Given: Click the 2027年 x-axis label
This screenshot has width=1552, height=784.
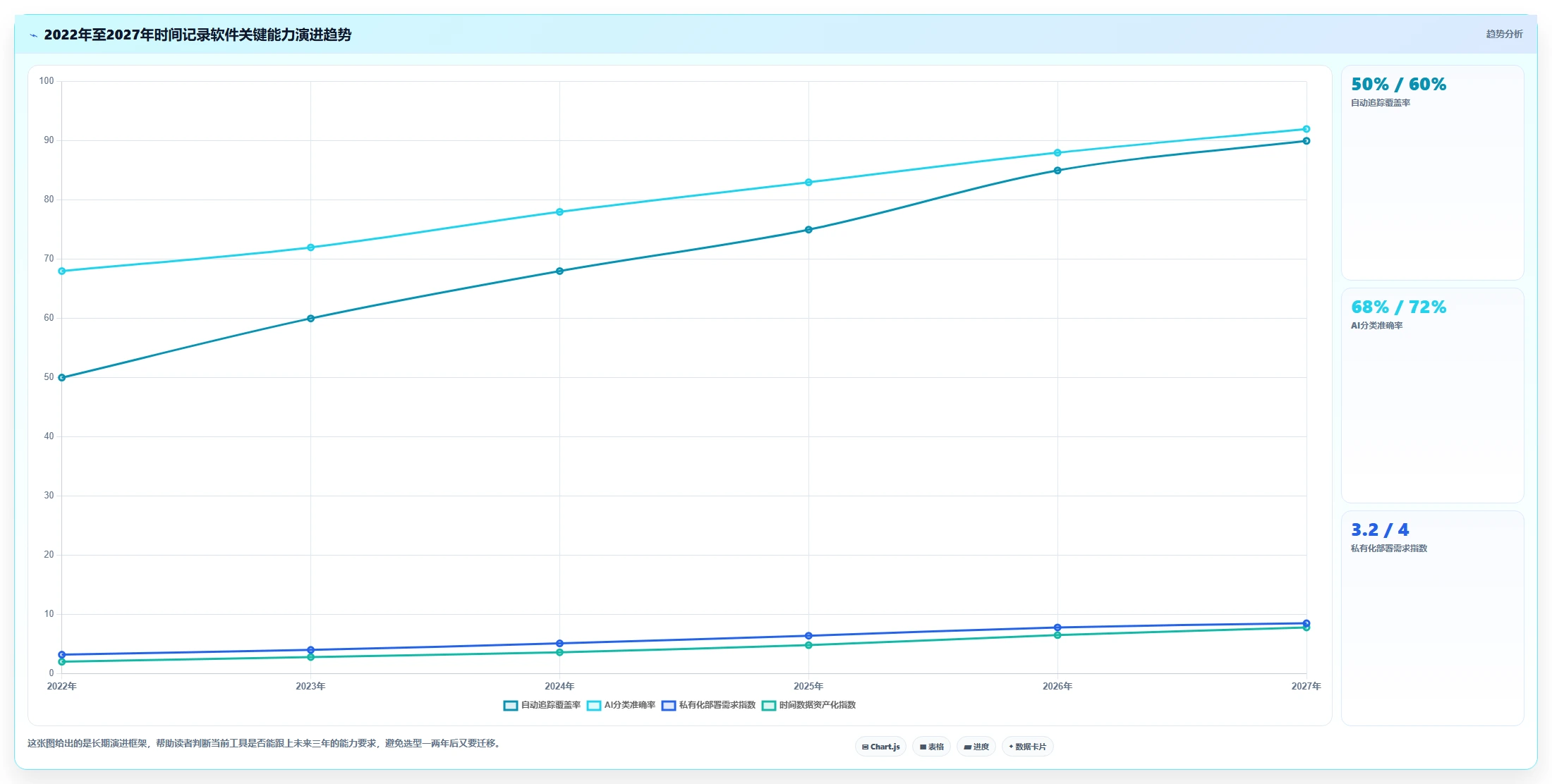Looking at the screenshot, I should [1307, 687].
